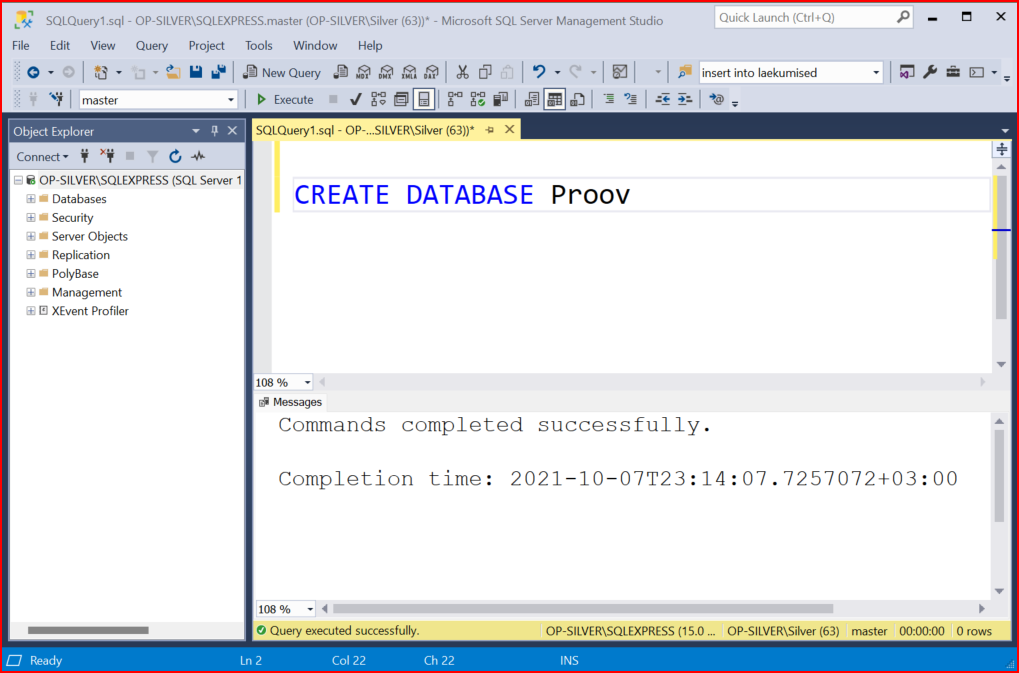Click the Change Connection icon
Viewport: 1019px width, 673px height.
(57, 99)
